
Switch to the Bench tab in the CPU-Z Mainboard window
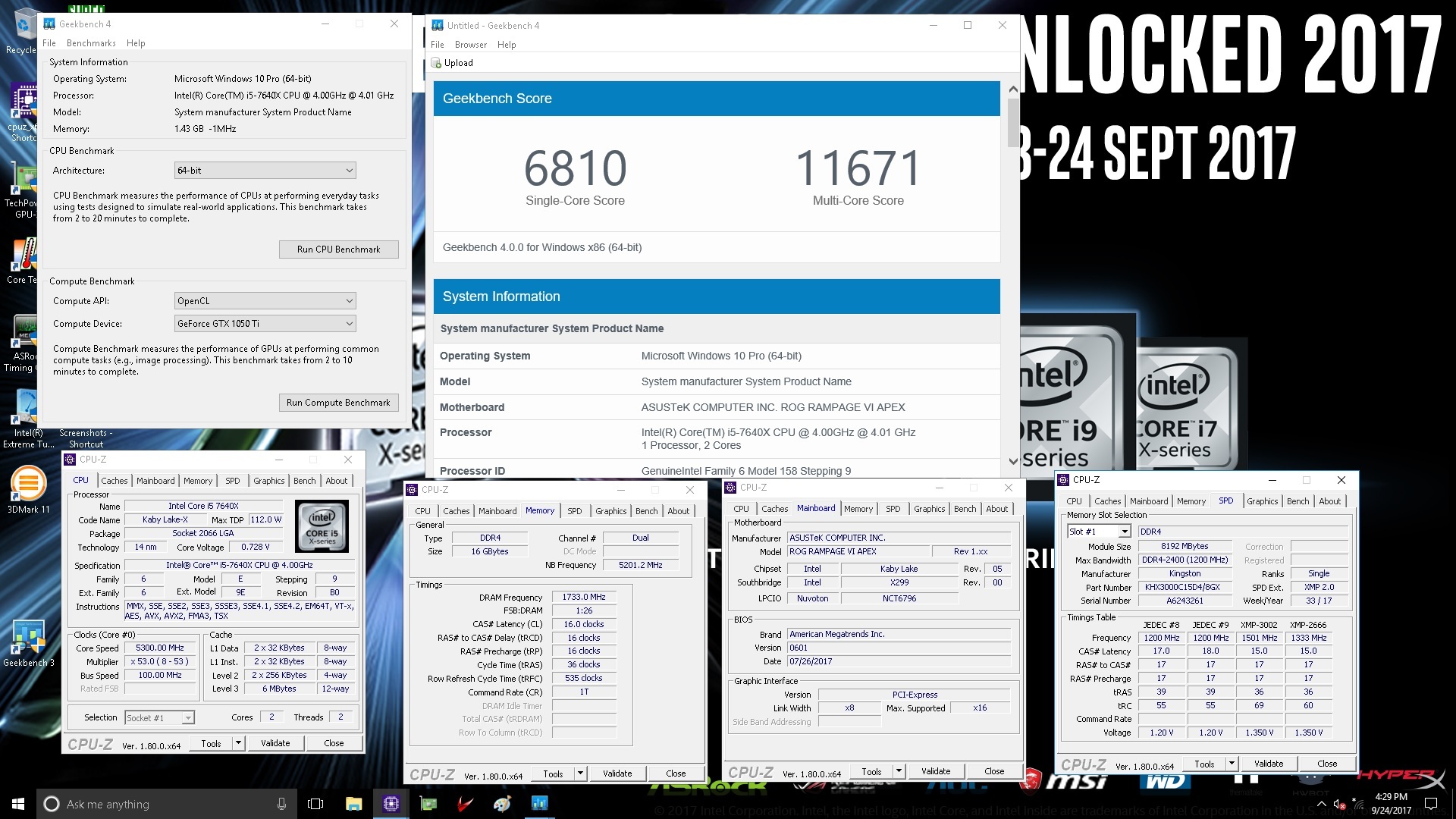tap(965, 509)
